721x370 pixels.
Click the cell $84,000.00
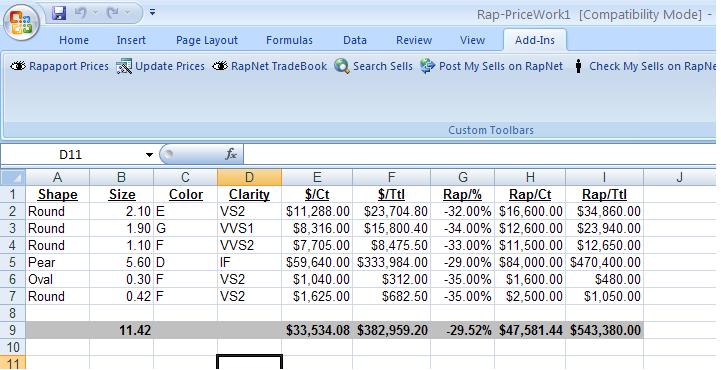[x=530, y=262]
